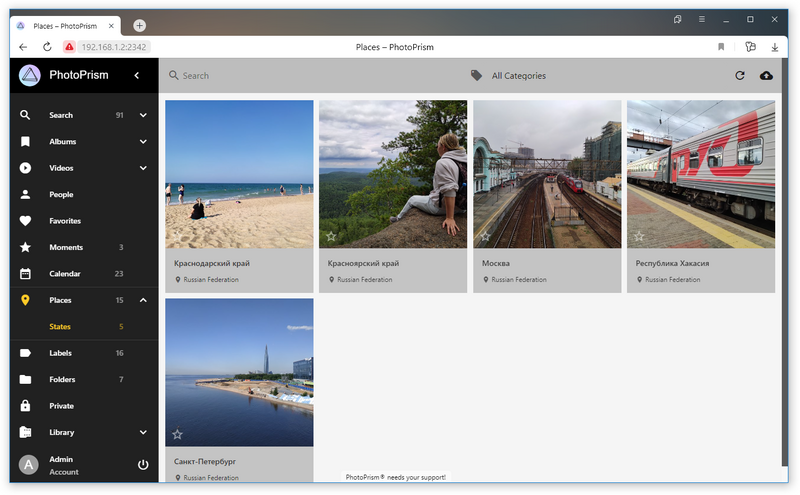This screenshot has height=495, width=800.
Task: Reload results with the refresh icon
Action: coord(740,76)
